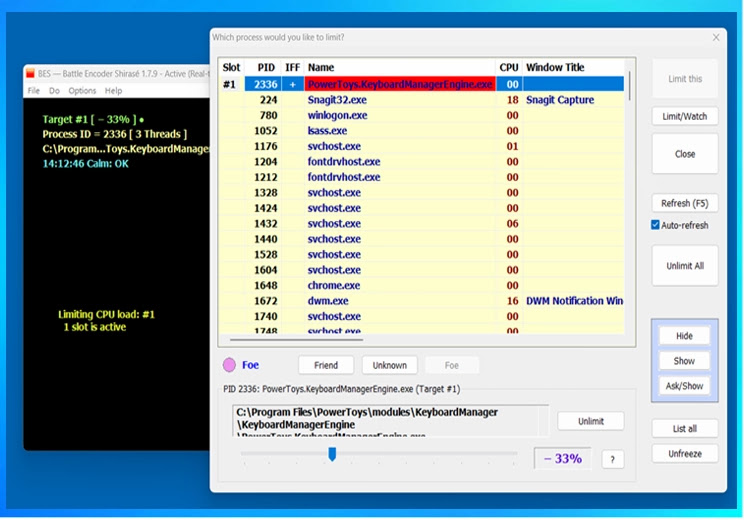The image size is (744, 520).
Task: Select svchost.exe with PID 1440
Action: click(x=422, y=239)
